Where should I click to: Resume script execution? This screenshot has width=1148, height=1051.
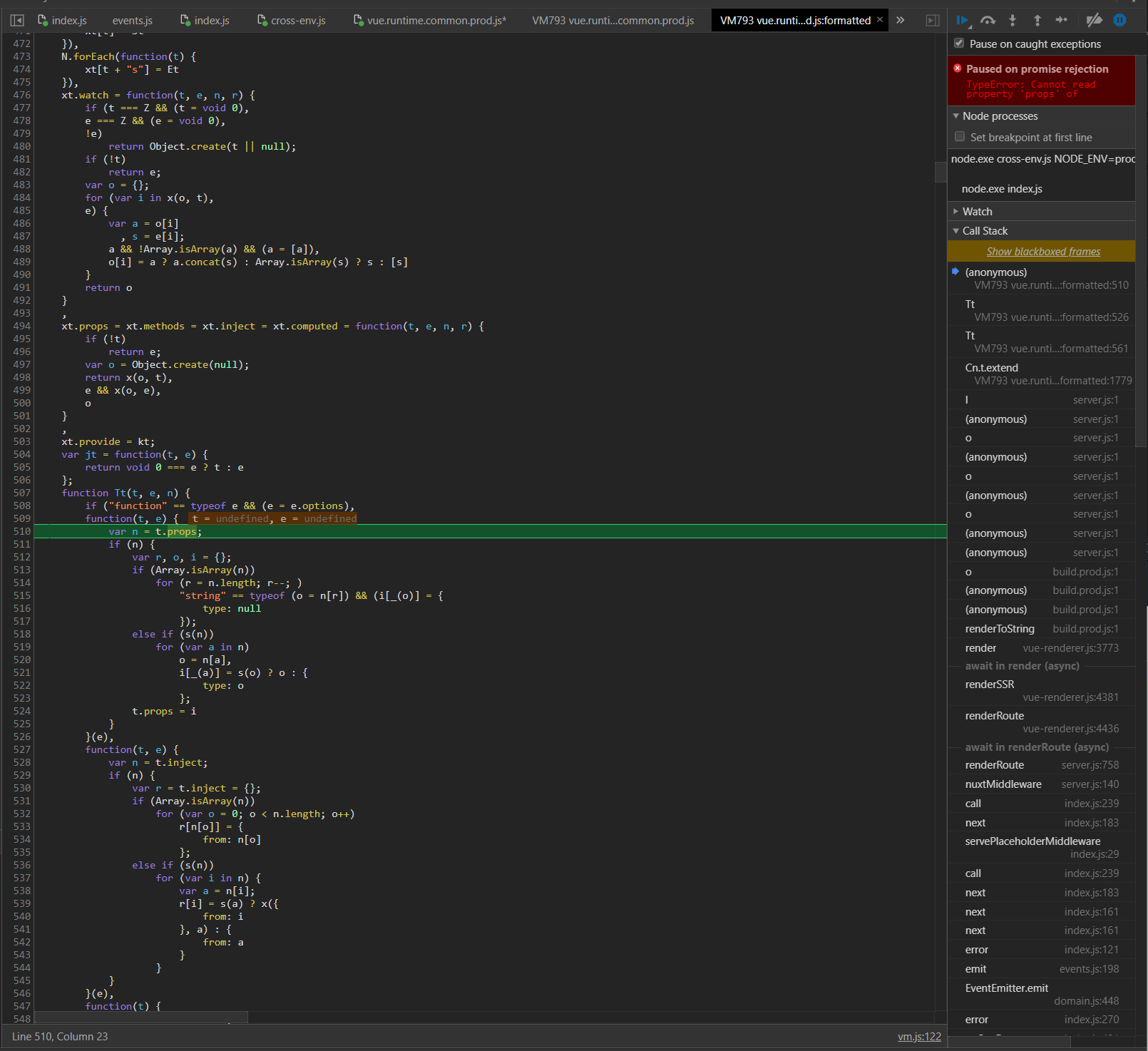962,20
